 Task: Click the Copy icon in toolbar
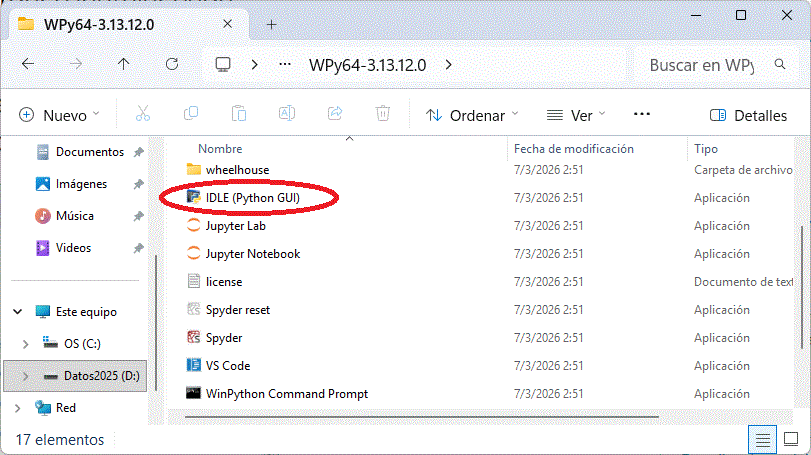pyautogui.click(x=191, y=114)
